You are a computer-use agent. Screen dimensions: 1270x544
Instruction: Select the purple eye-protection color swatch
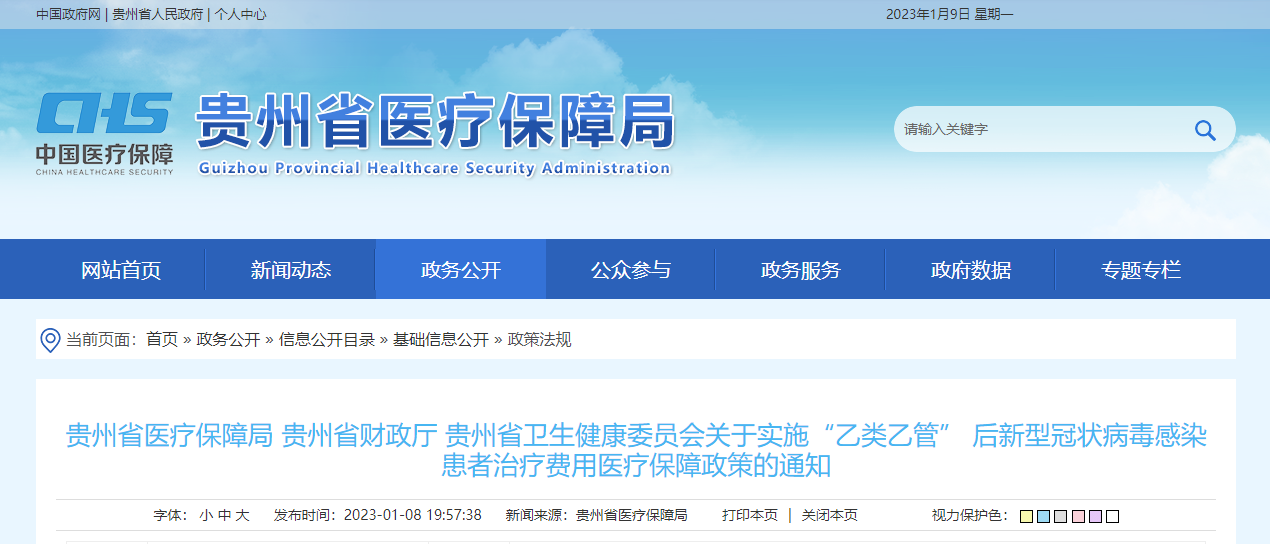click(x=1095, y=516)
